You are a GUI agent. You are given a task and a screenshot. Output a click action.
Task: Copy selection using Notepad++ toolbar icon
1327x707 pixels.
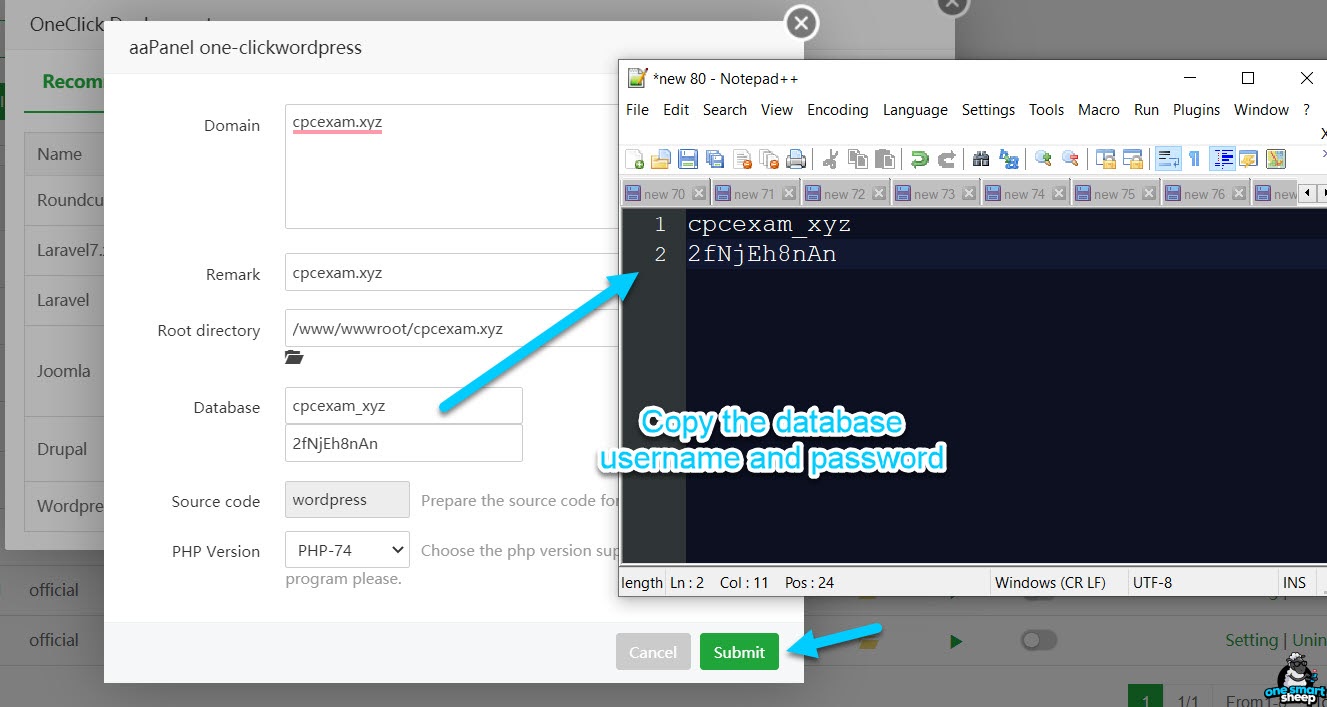[858, 159]
